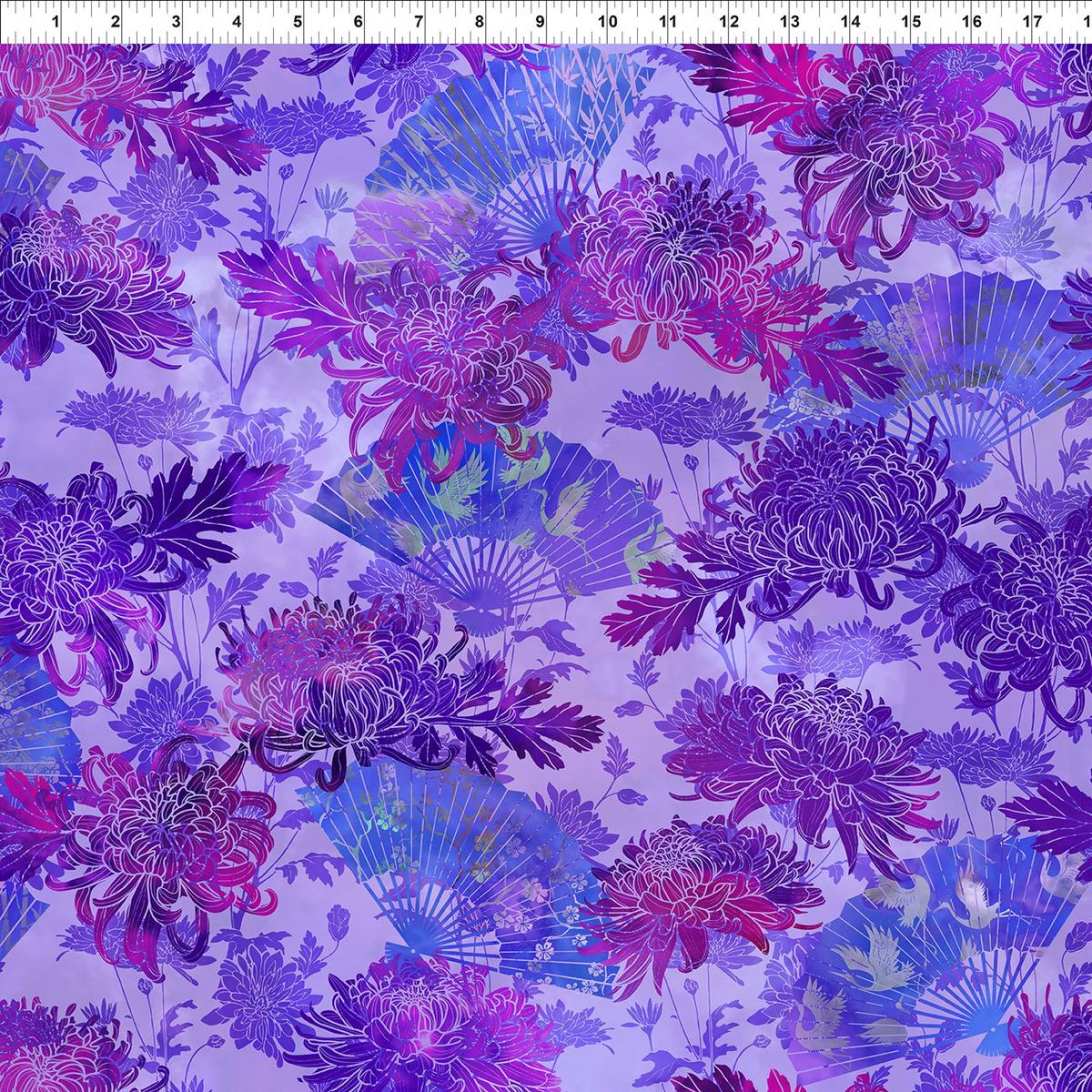Click the ruler number 14 mark

coord(851,20)
